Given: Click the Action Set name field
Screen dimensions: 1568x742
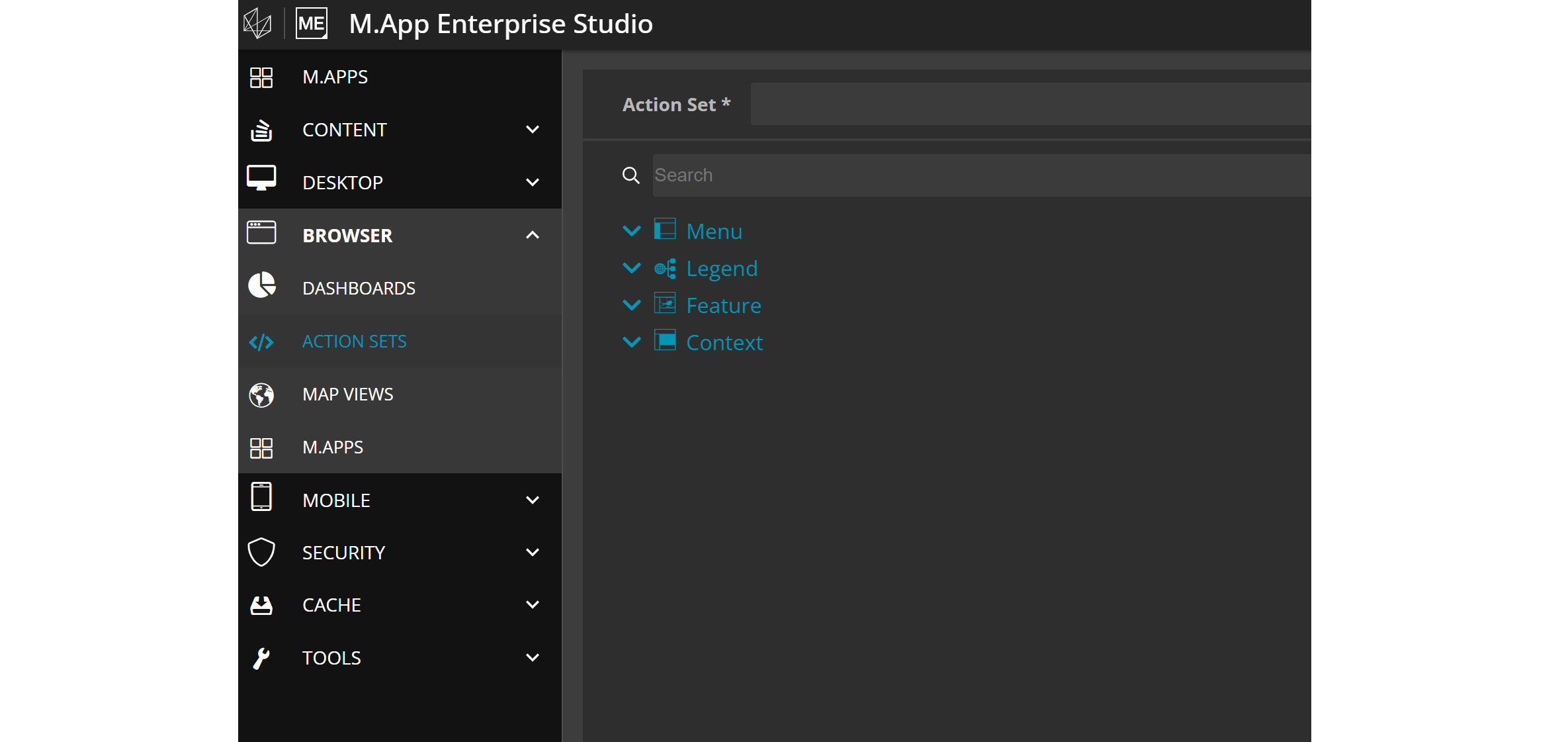Looking at the screenshot, I should [x=1030, y=105].
